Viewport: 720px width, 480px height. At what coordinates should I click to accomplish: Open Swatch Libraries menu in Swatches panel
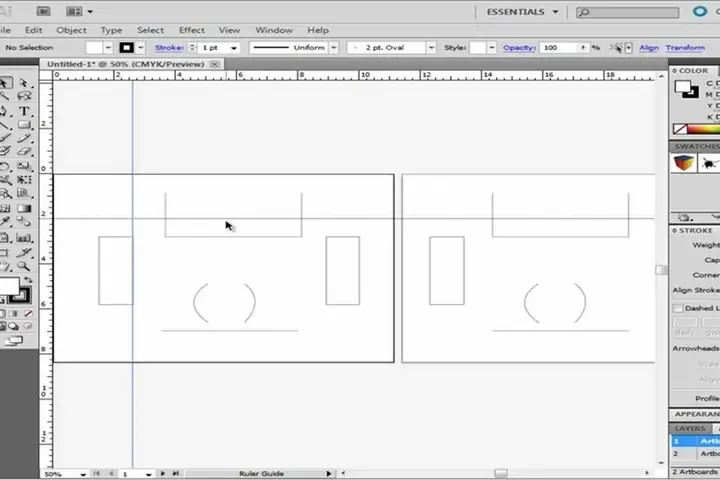point(684,217)
